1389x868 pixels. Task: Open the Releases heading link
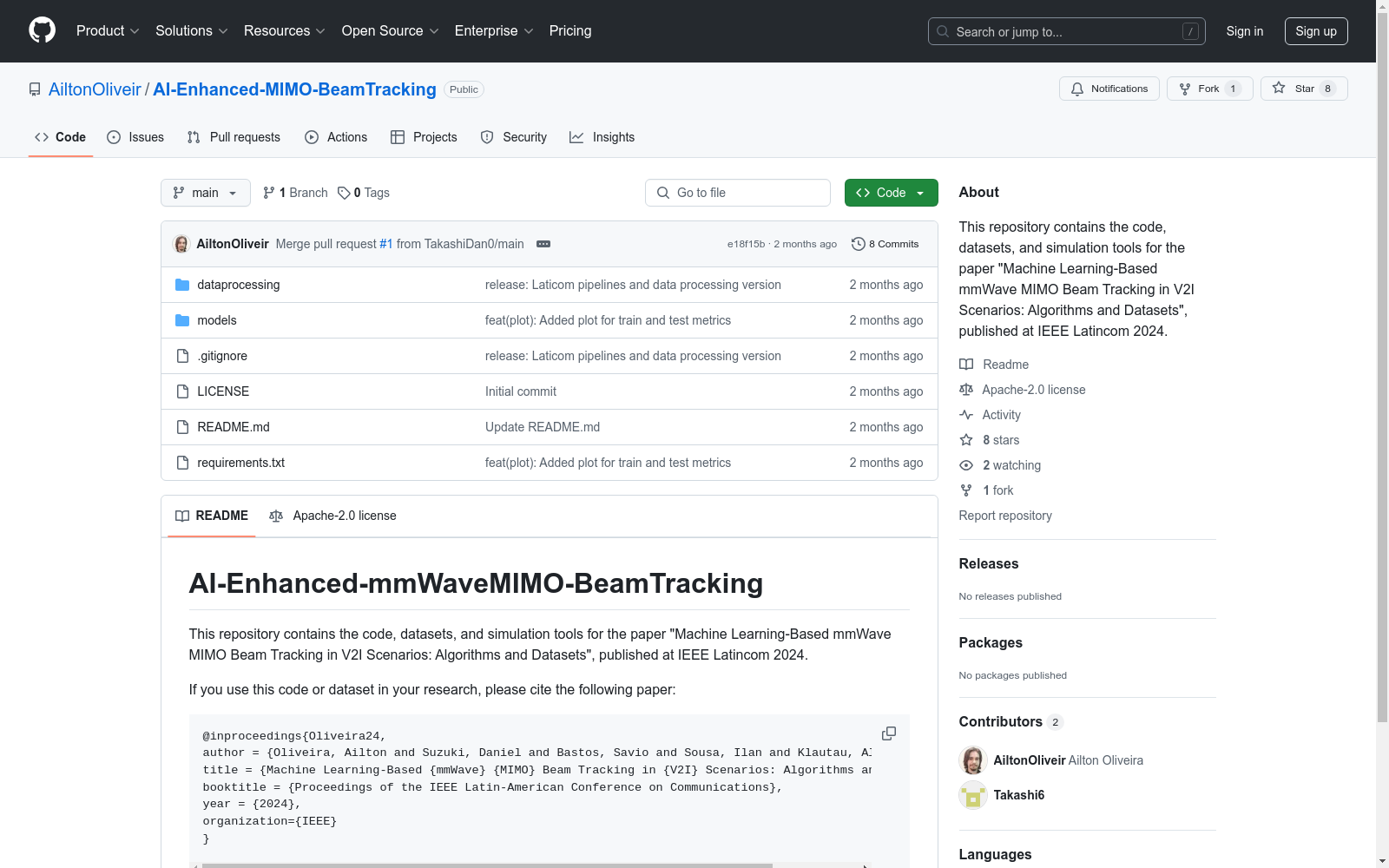coord(989,563)
